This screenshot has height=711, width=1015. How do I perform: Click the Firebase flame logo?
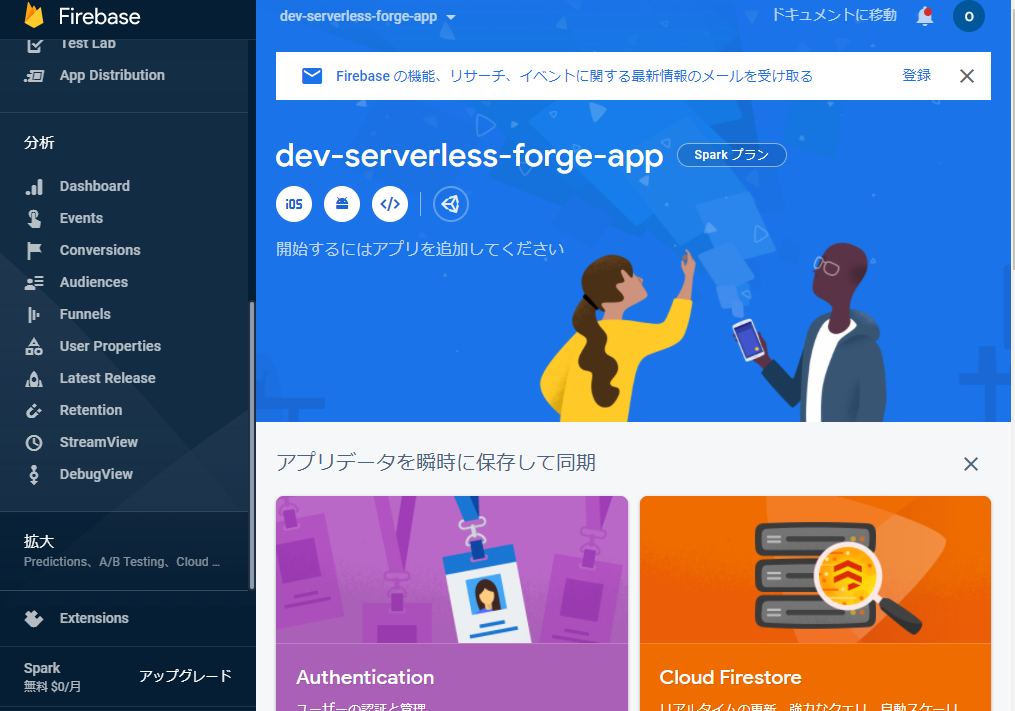pos(34,16)
